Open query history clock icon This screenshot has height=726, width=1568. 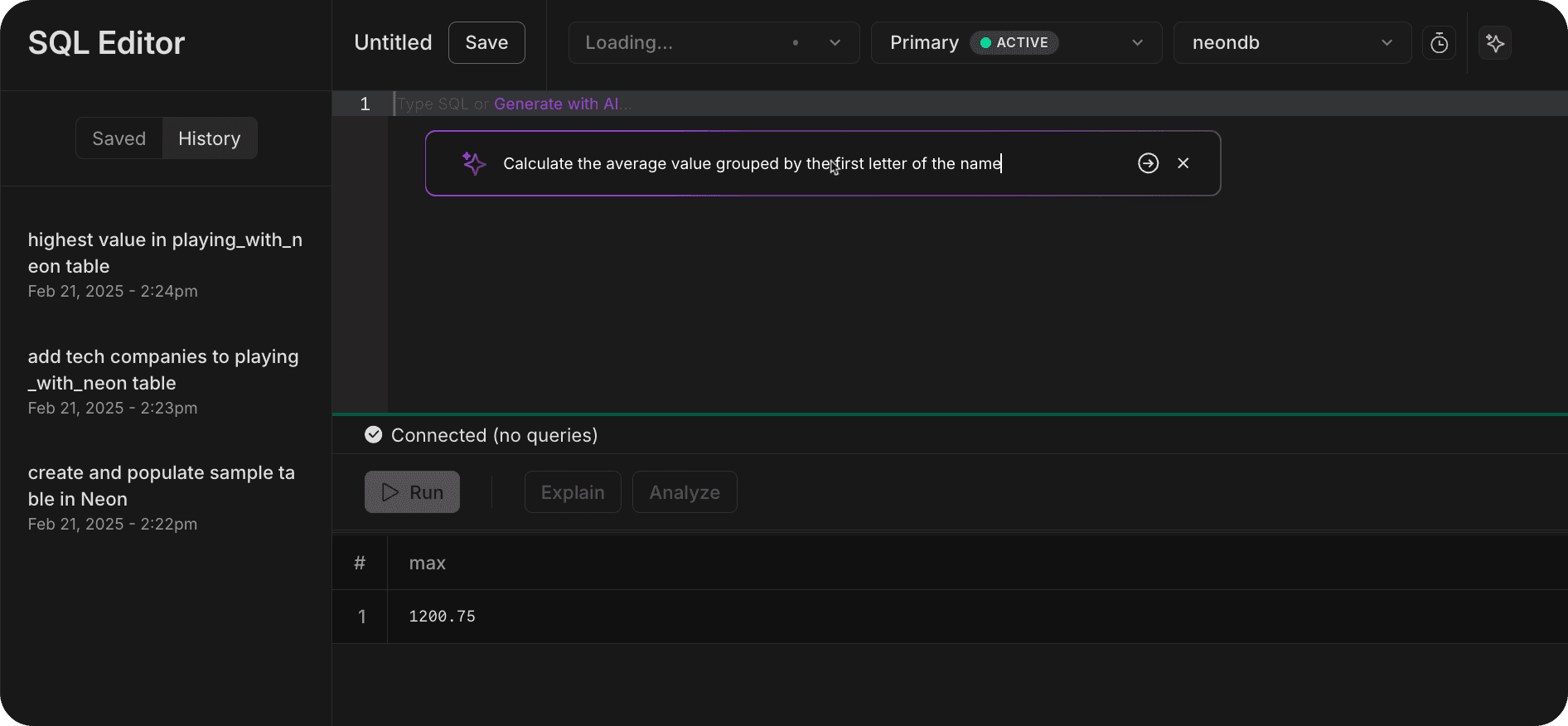(x=1439, y=43)
